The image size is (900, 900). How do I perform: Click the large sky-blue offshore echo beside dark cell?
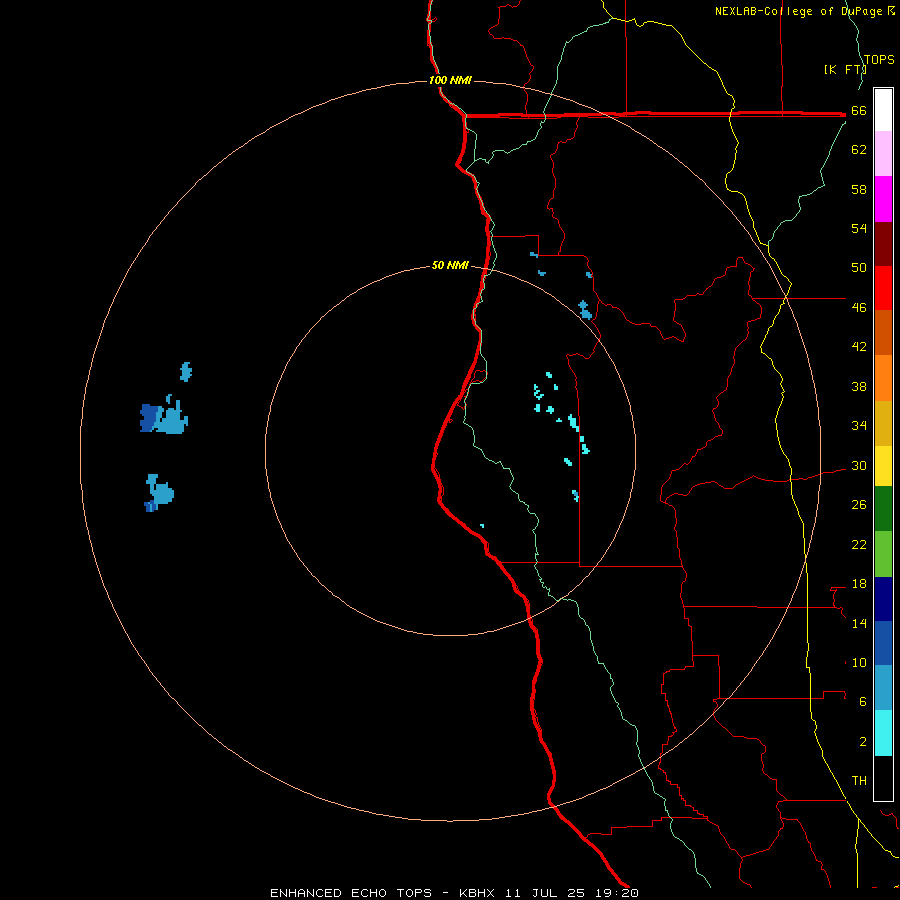[172, 419]
